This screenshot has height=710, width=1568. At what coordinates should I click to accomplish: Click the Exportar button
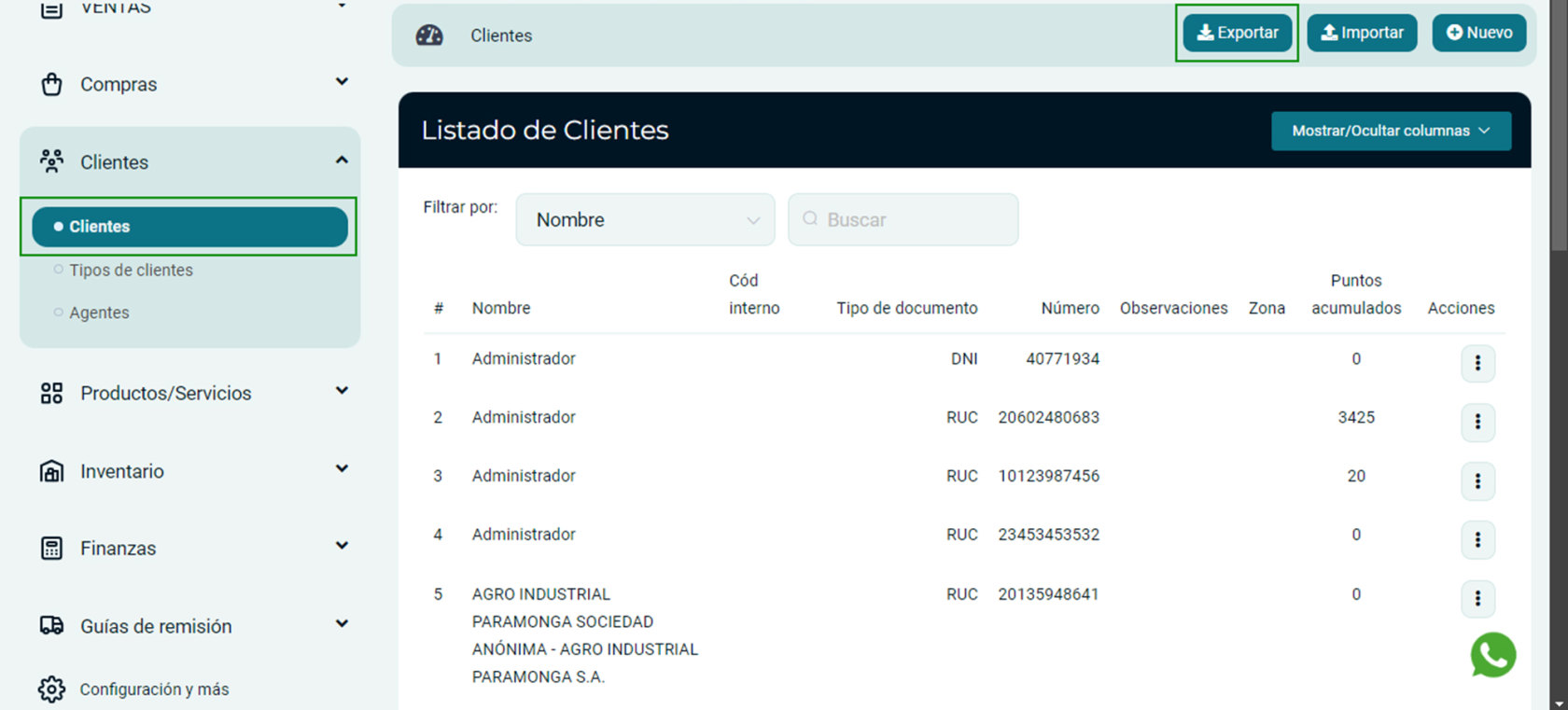coord(1237,33)
